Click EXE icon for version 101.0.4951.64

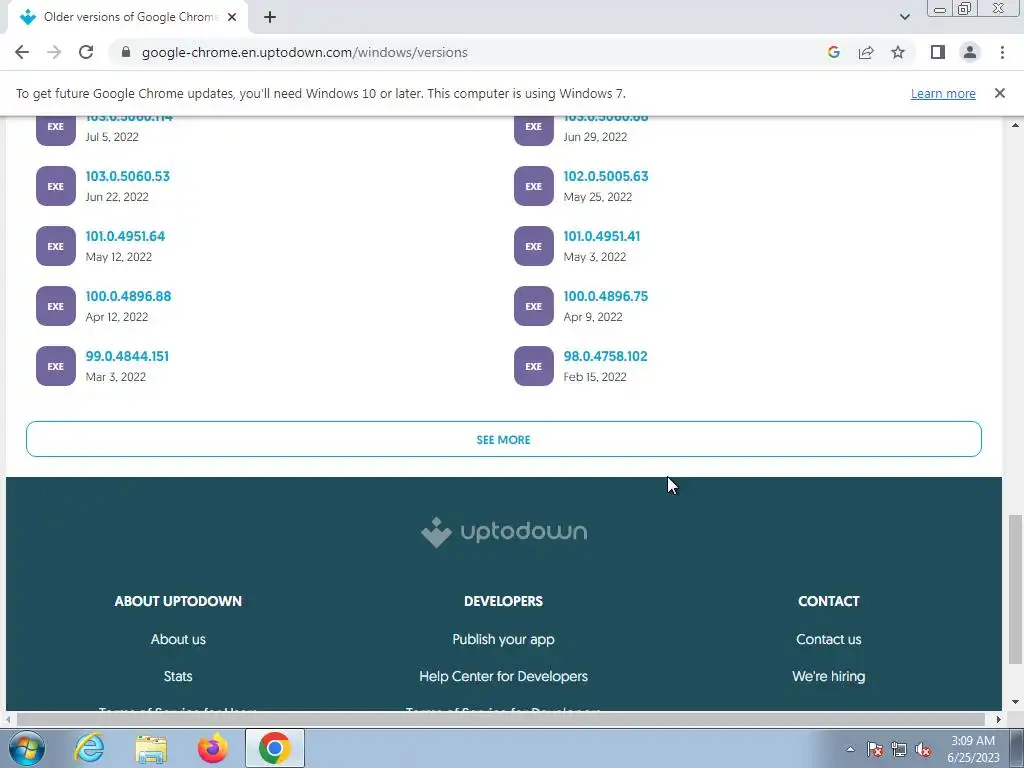click(56, 246)
